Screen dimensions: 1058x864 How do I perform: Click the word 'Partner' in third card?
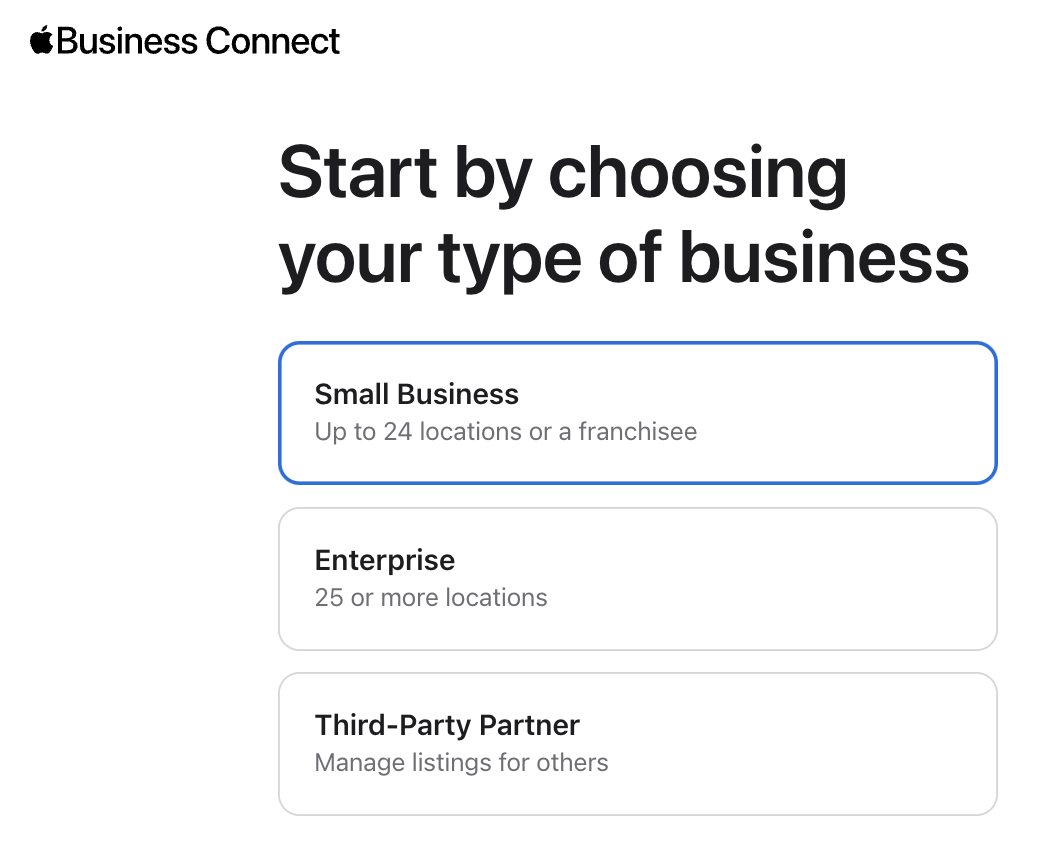pos(529,726)
